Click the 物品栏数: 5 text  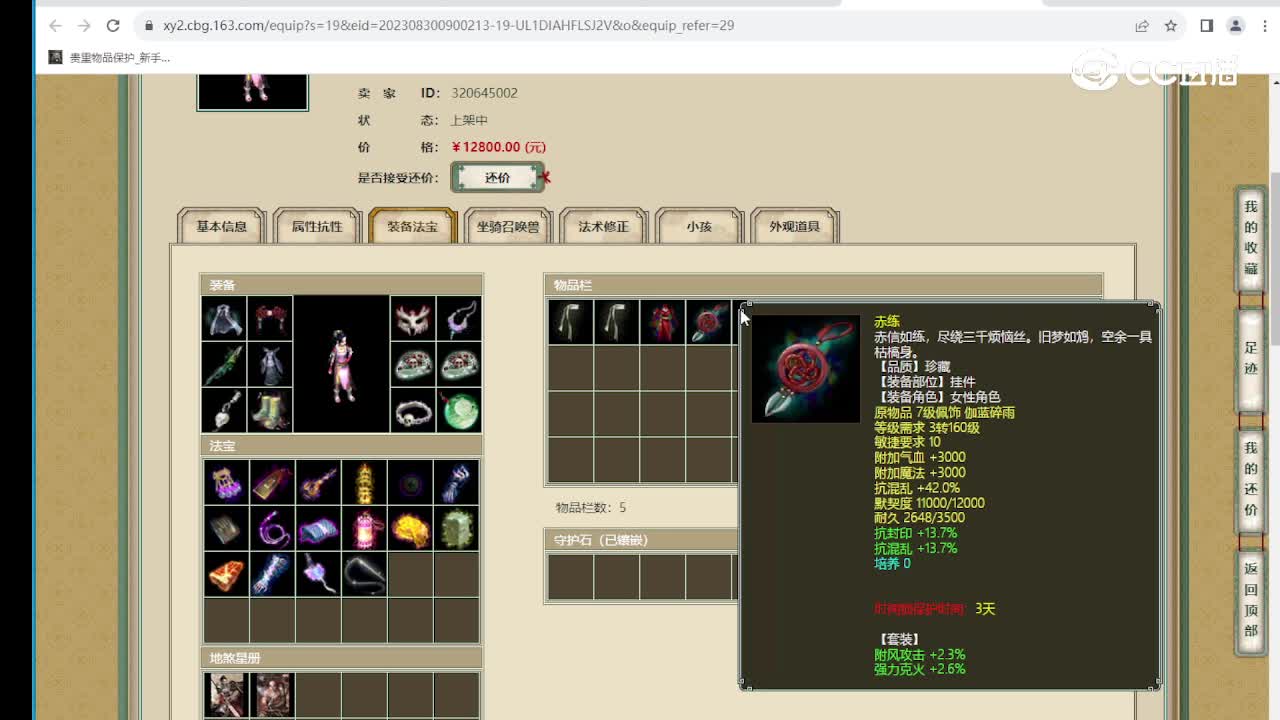tap(591, 508)
